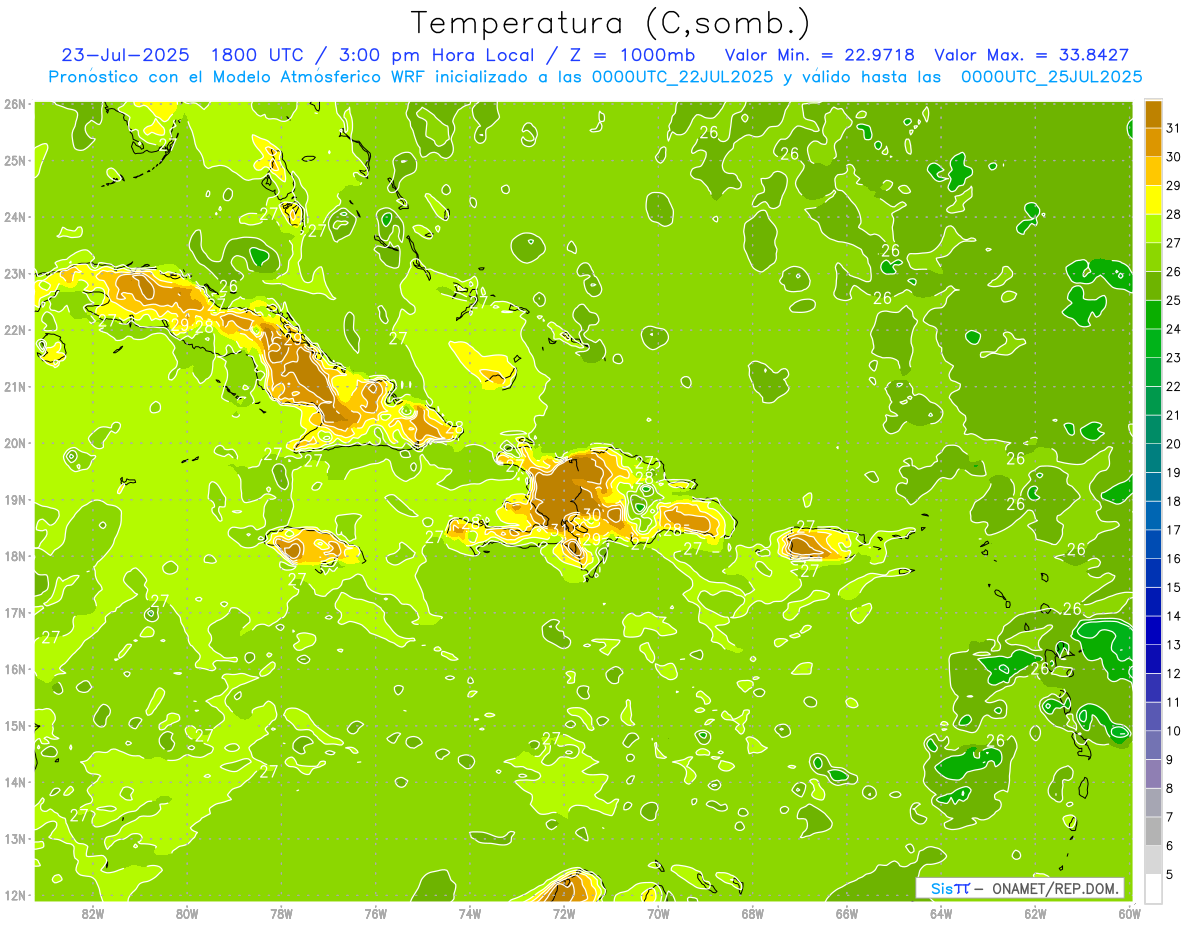
Task: Select the date text "23-Jul-2025"
Action: point(127,55)
